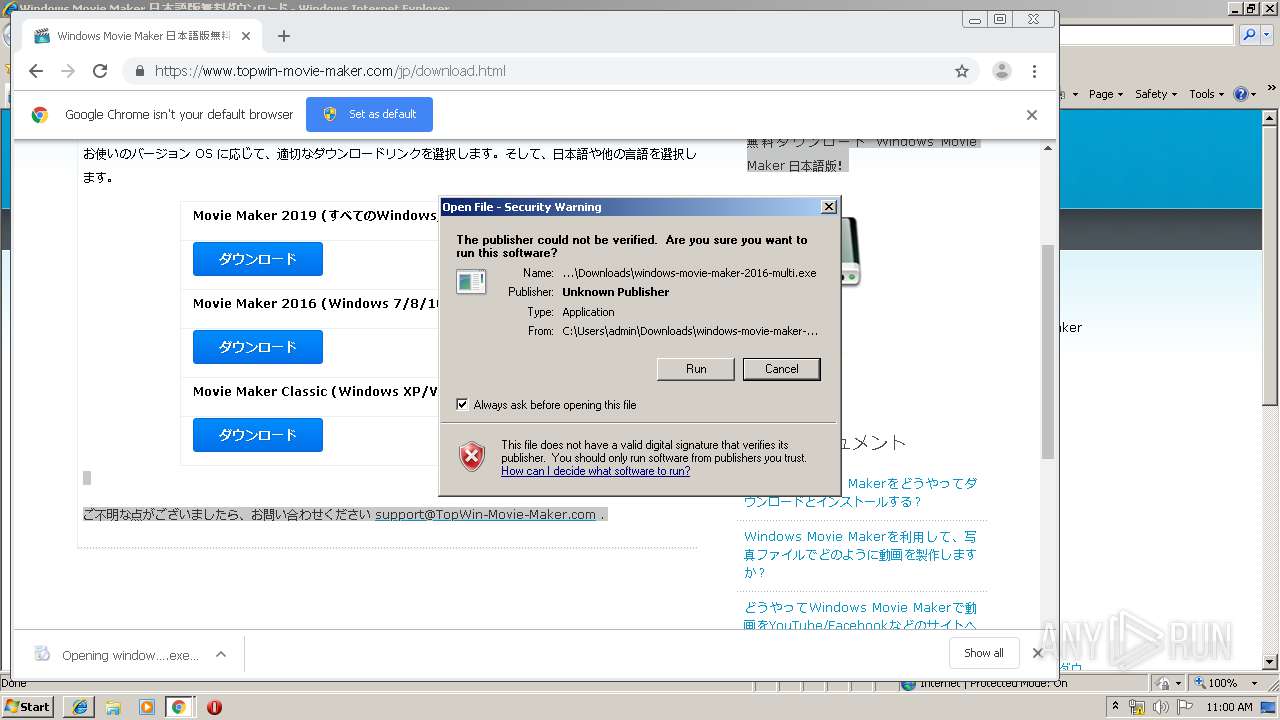Click the clock showing 11:00 AM
The height and width of the screenshot is (720, 1280).
pos(1230,707)
